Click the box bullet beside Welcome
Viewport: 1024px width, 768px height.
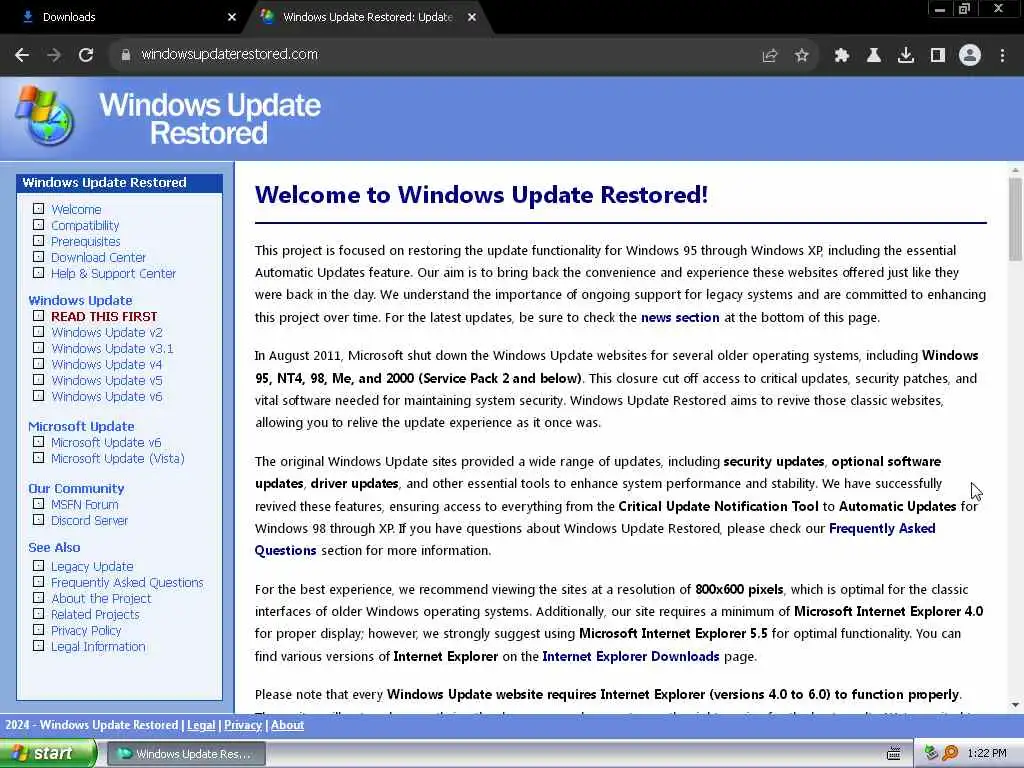coord(39,209)
